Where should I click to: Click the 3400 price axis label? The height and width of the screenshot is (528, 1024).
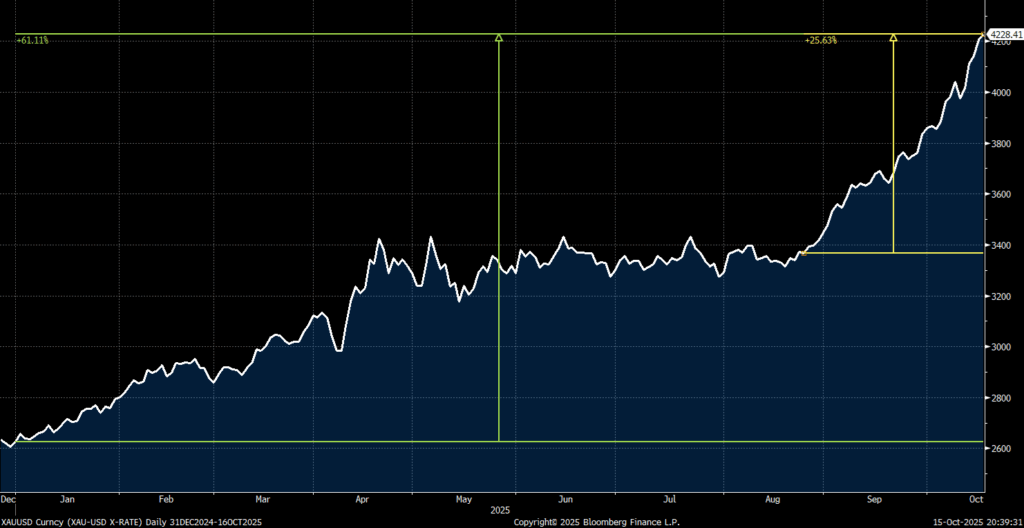point(1000,245)
